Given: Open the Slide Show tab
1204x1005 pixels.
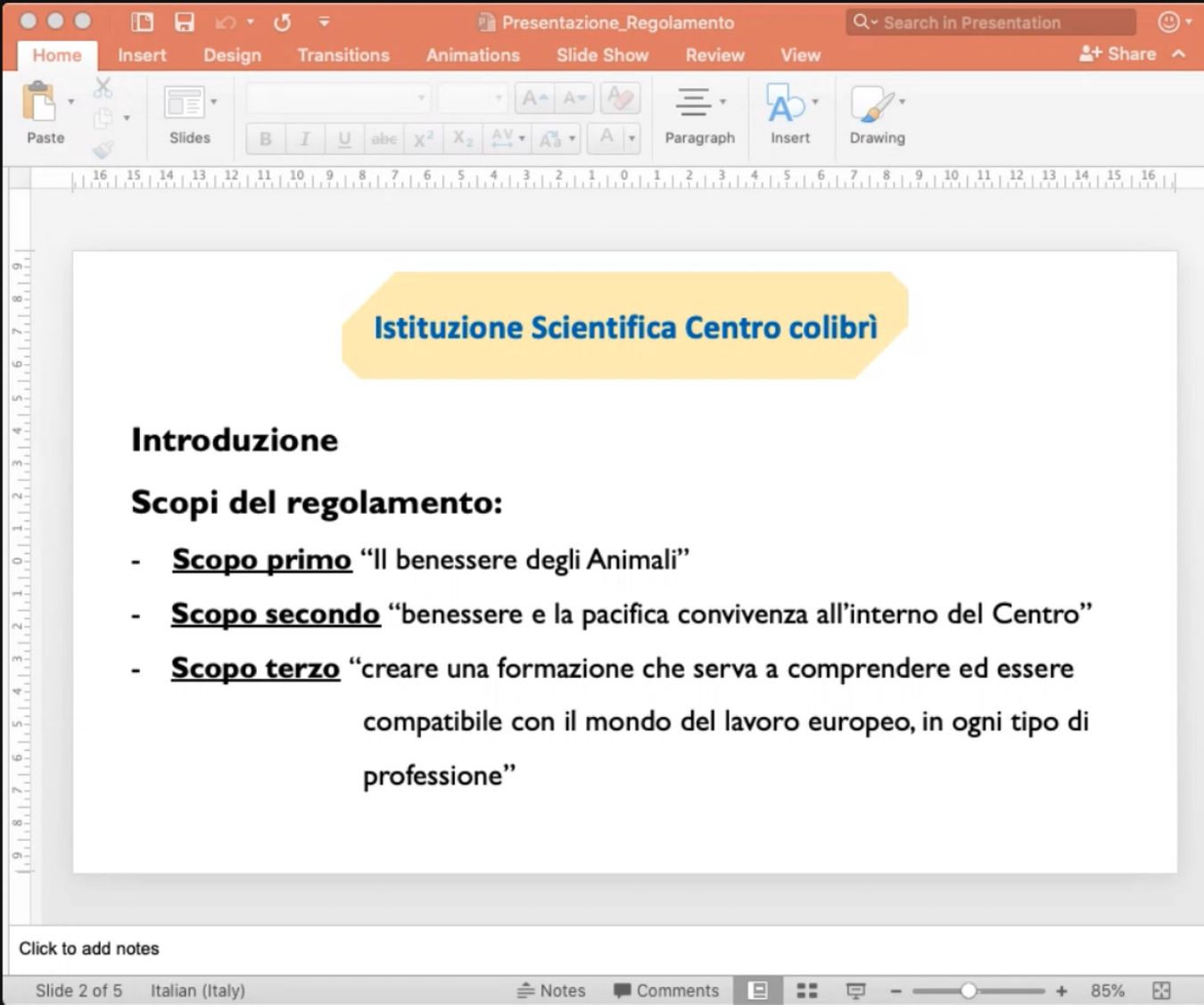Looking at the screenshot, I should click(602, 55).
